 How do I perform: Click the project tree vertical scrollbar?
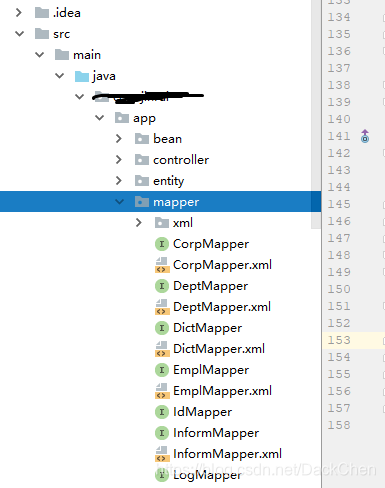click(x=316, y=114)
